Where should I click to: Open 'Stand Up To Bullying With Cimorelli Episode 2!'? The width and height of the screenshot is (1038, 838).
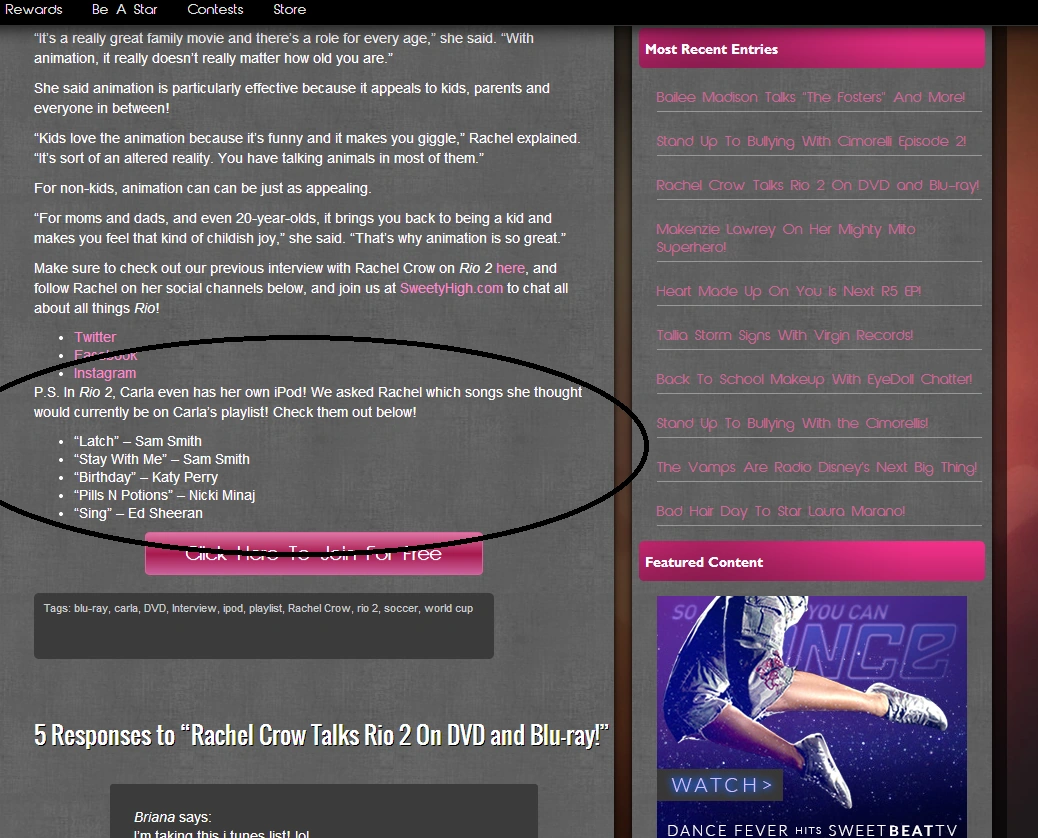click(810, 141)
